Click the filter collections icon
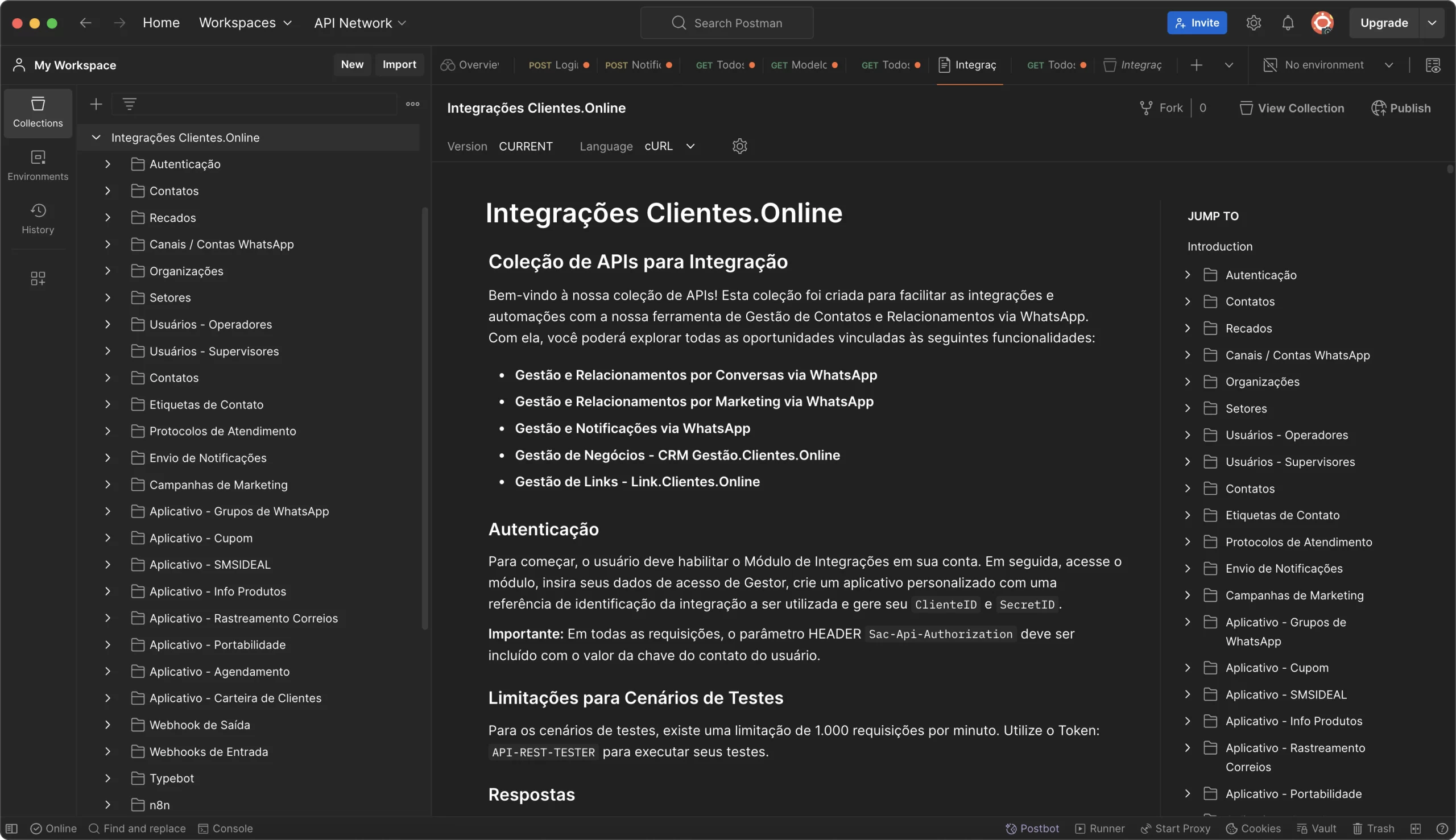The image size is (1456, 840). point(129,104)
